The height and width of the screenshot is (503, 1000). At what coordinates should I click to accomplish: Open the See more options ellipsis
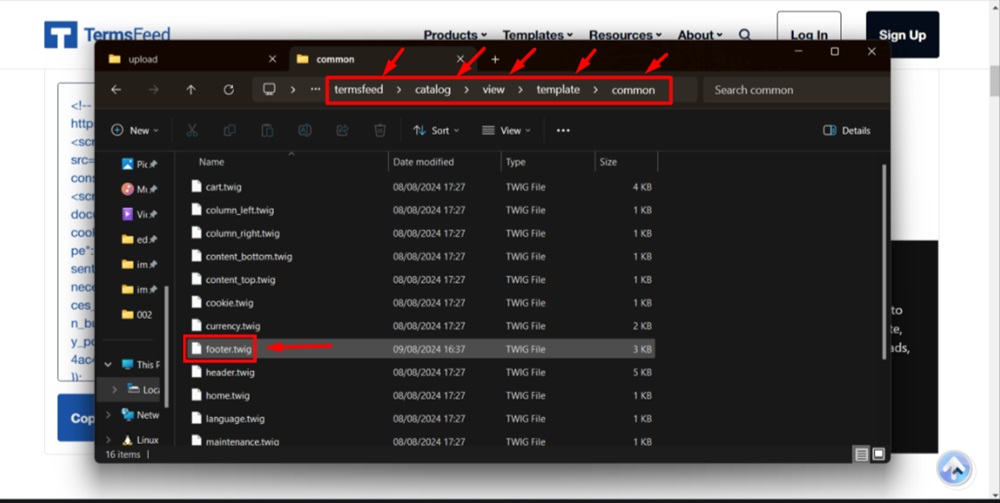[x=563, y=130]
